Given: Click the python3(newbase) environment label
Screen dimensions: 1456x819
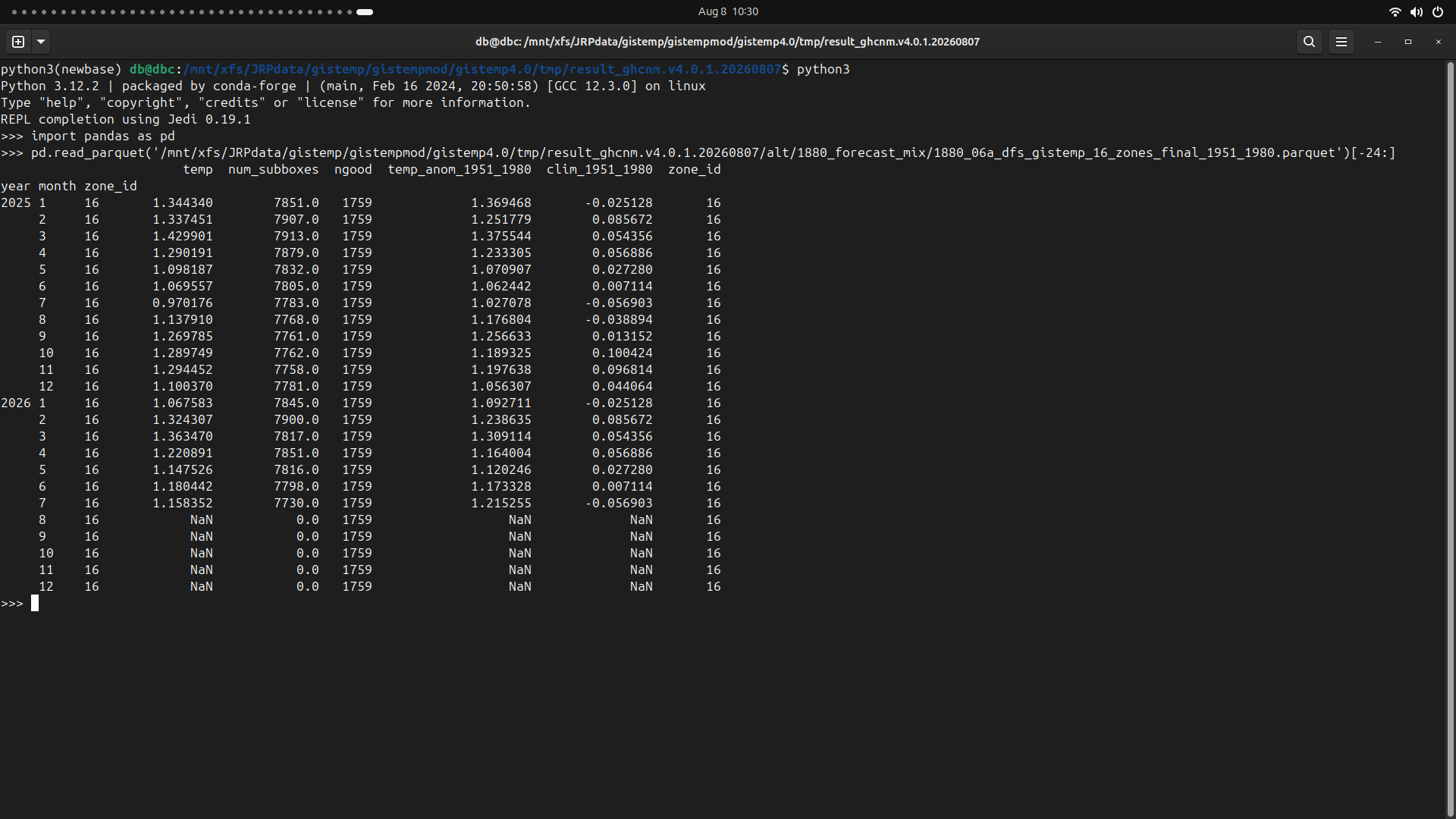Looking at the screenshot, I should (61, 69).
